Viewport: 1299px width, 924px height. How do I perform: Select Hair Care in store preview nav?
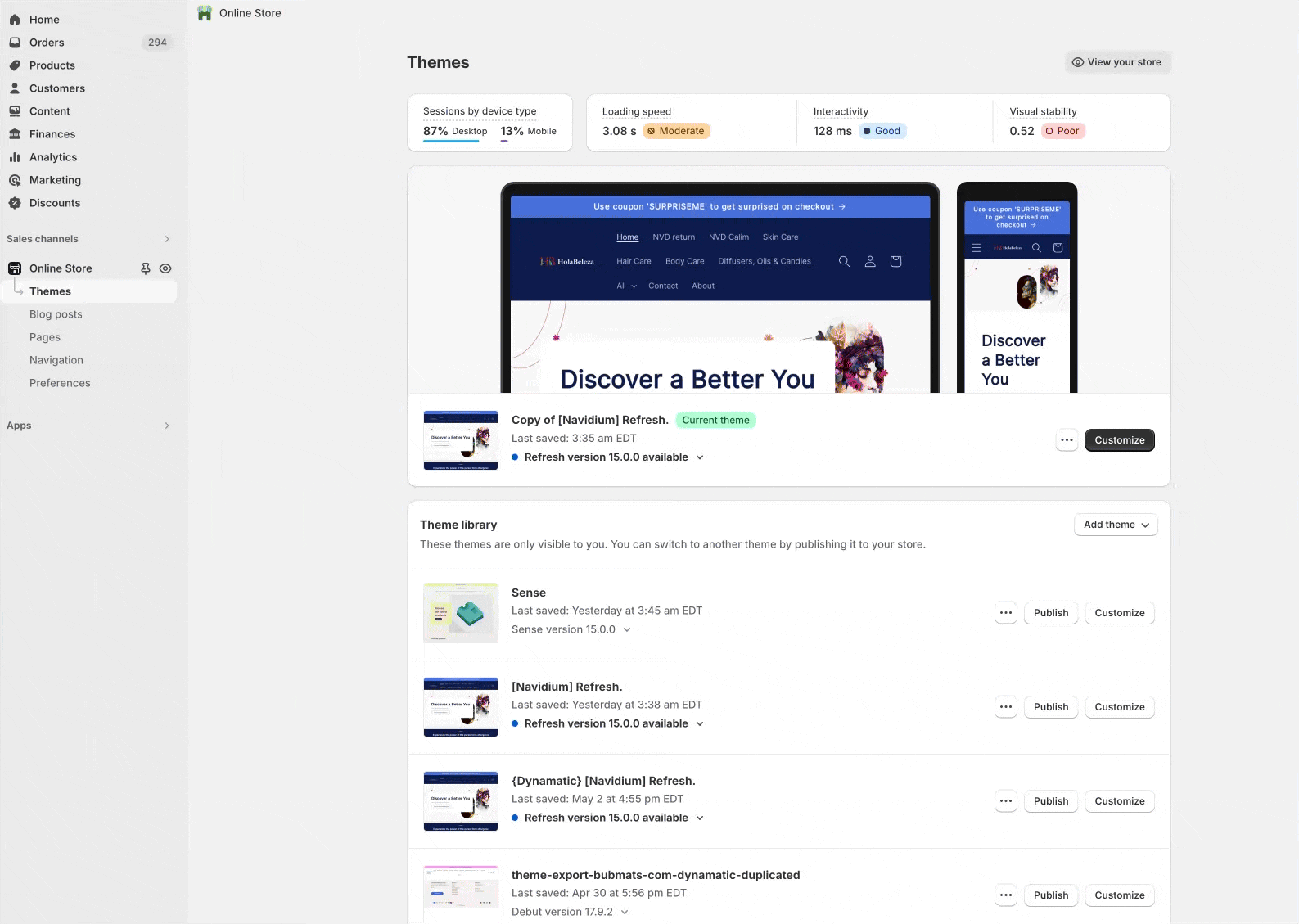coord(634,261)
